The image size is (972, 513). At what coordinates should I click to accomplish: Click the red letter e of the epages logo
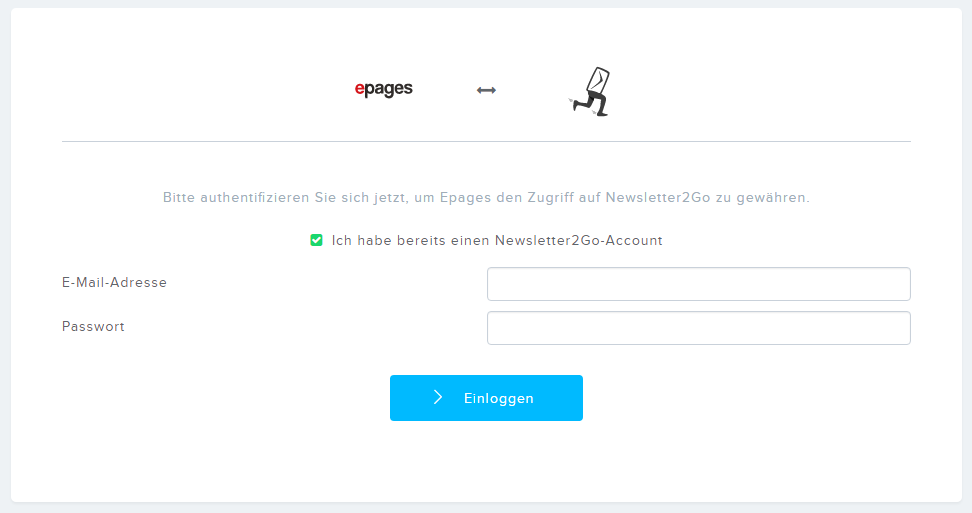coord(359,89)
